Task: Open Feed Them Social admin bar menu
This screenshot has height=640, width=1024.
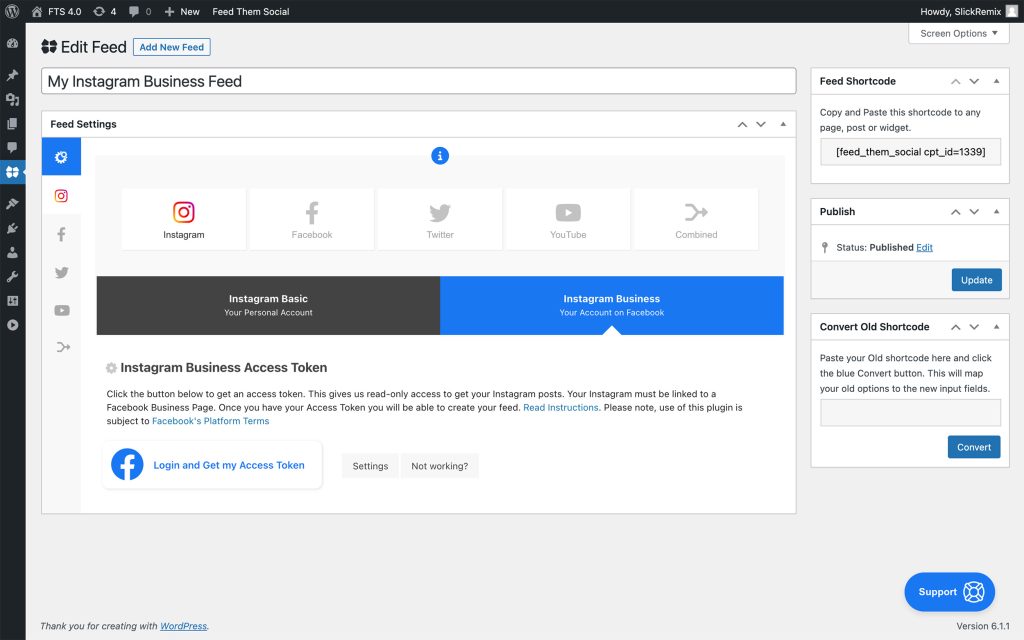Action: pos(251,11)
